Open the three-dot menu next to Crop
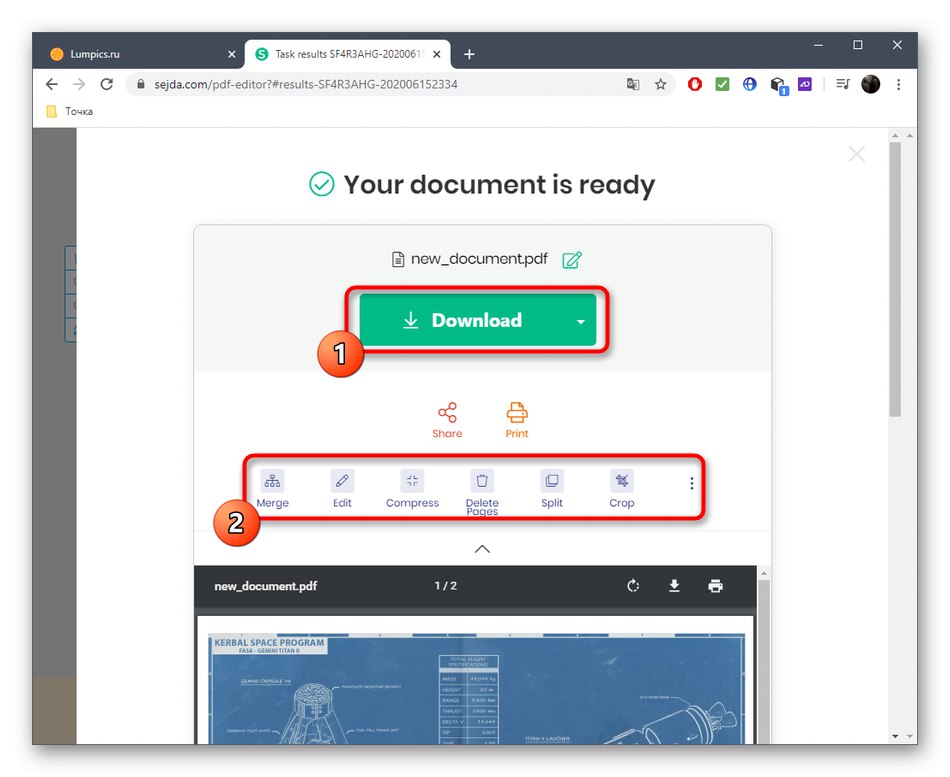Viewport: 950px width, 777px height. tap(691, 483)
